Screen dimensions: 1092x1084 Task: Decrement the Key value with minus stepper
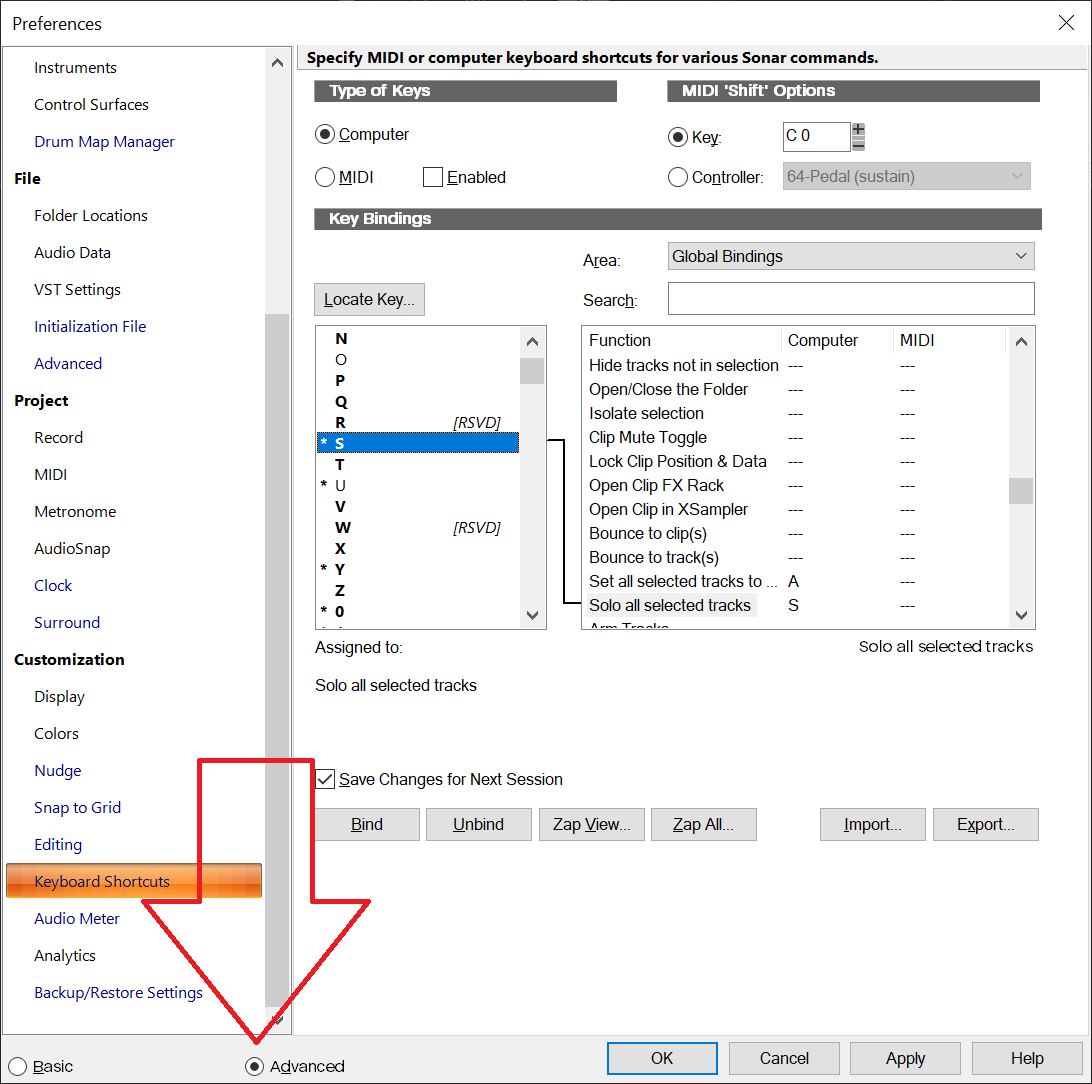pos(858,144)
